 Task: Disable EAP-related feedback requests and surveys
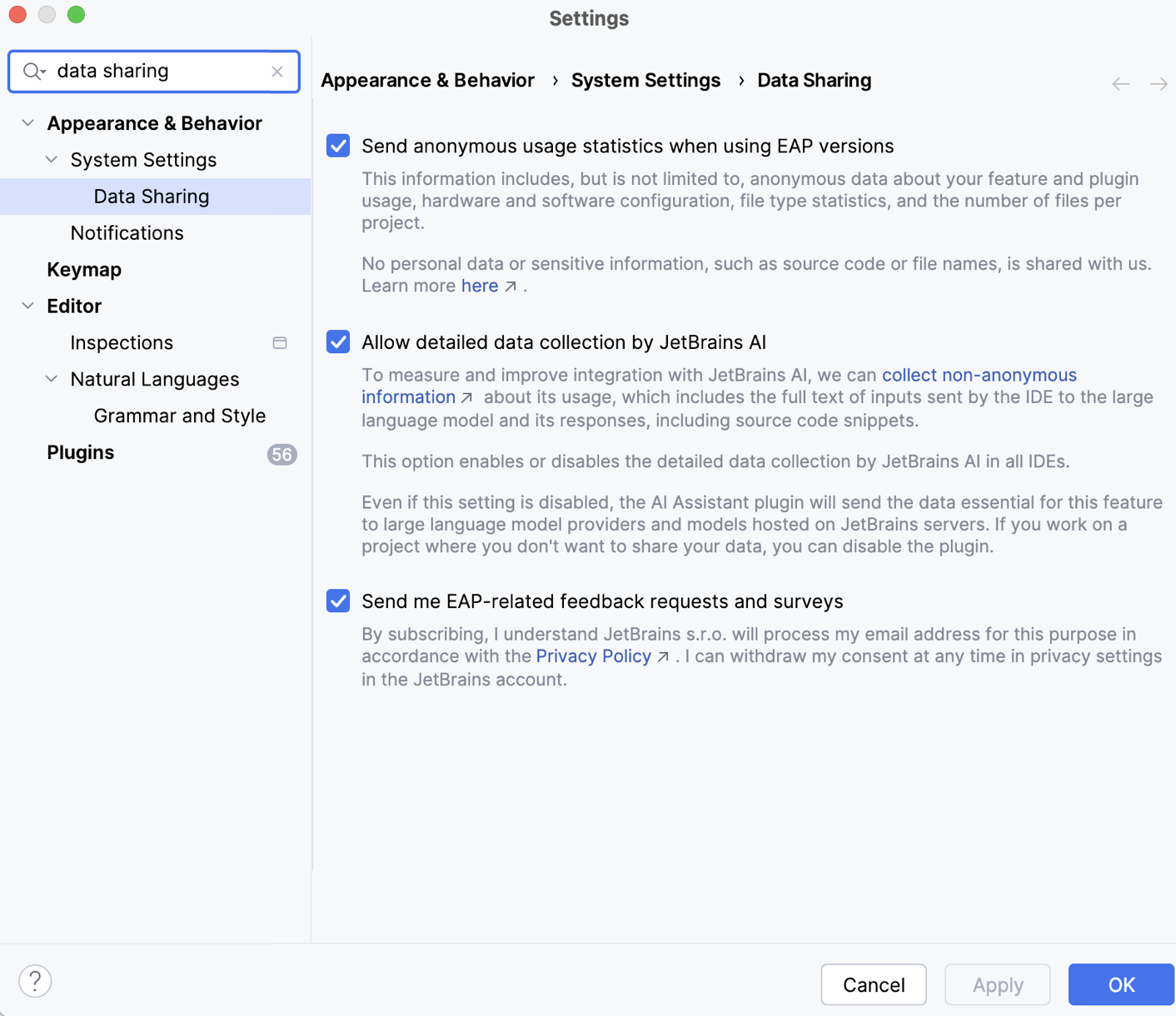coord(337,600)
